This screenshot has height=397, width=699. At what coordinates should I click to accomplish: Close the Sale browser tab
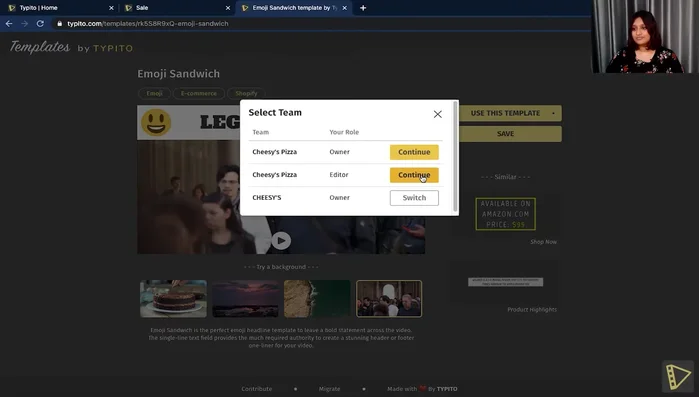tap(228, 8)
